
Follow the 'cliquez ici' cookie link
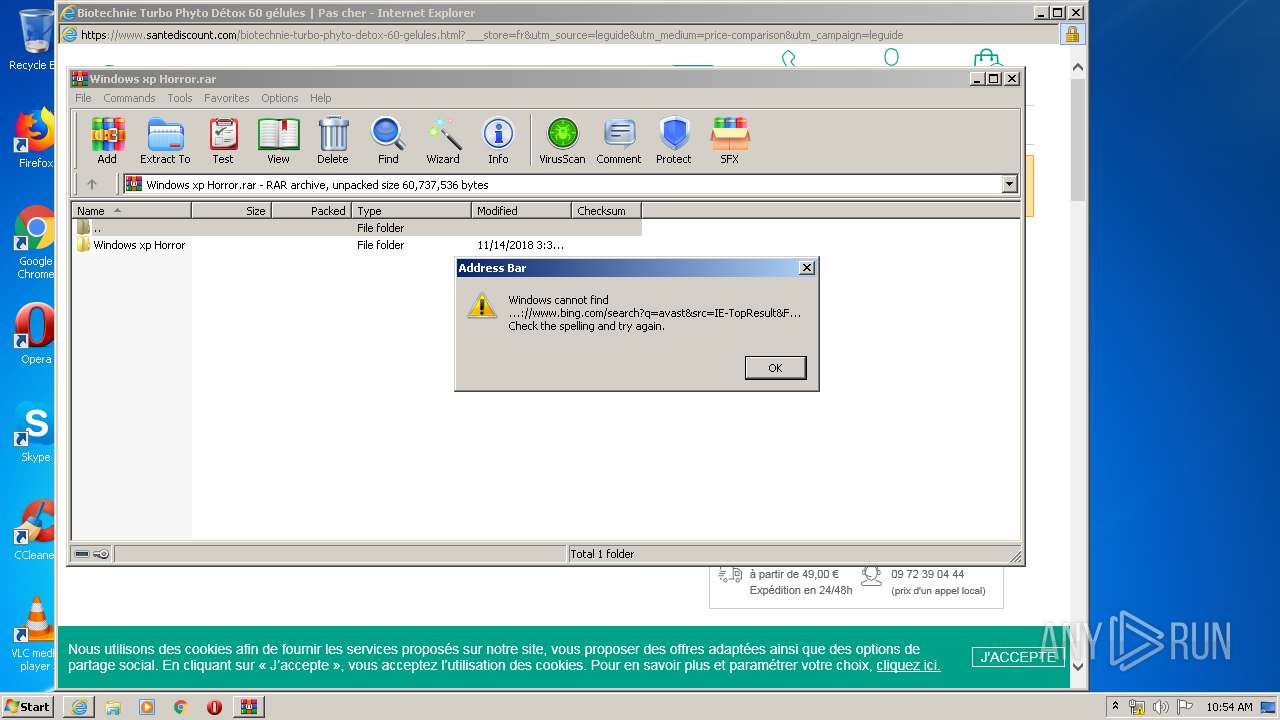pyautogui.click(x=908, y=665)
